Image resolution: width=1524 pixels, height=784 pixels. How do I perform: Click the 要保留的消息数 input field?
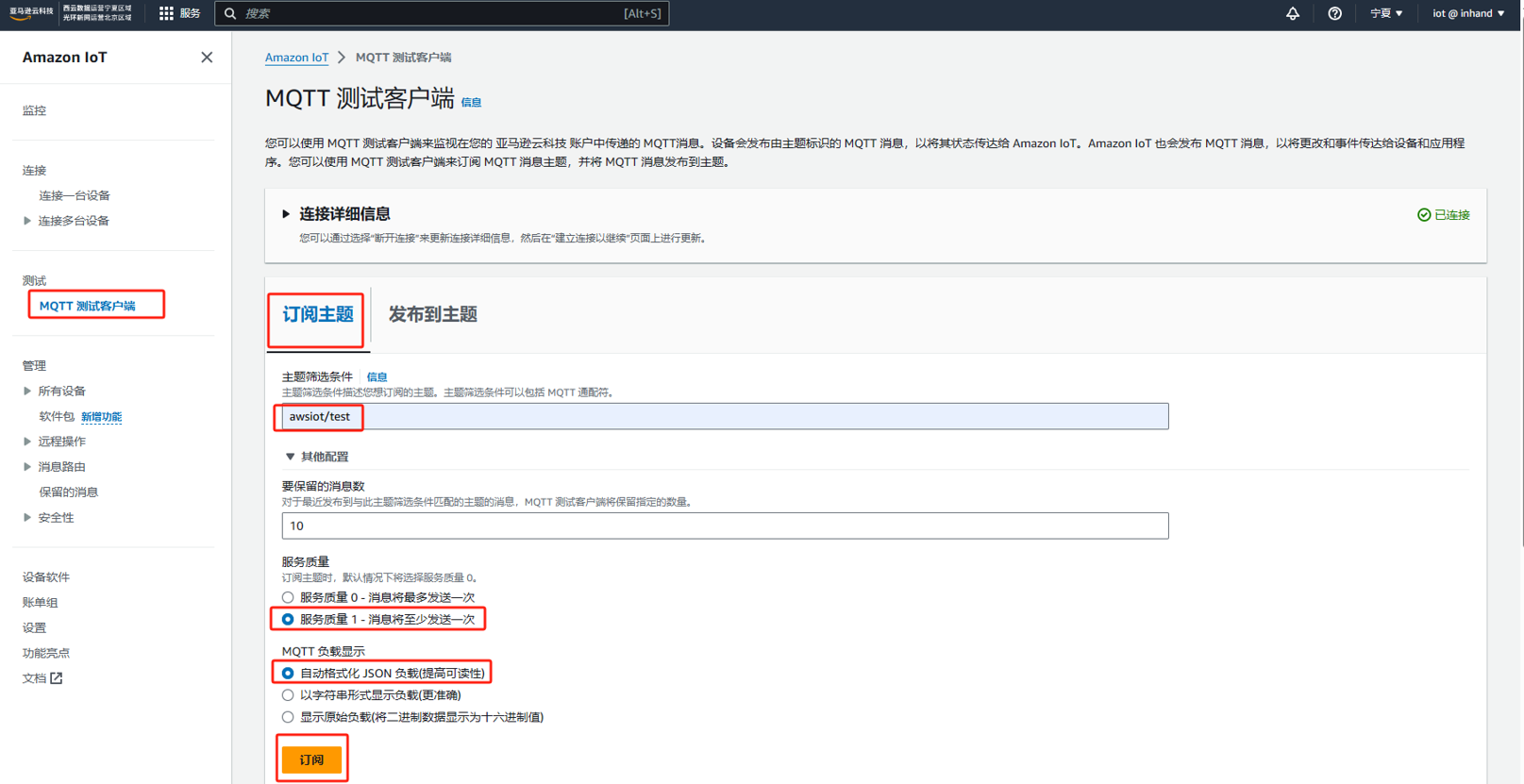(x=725, y=525)
